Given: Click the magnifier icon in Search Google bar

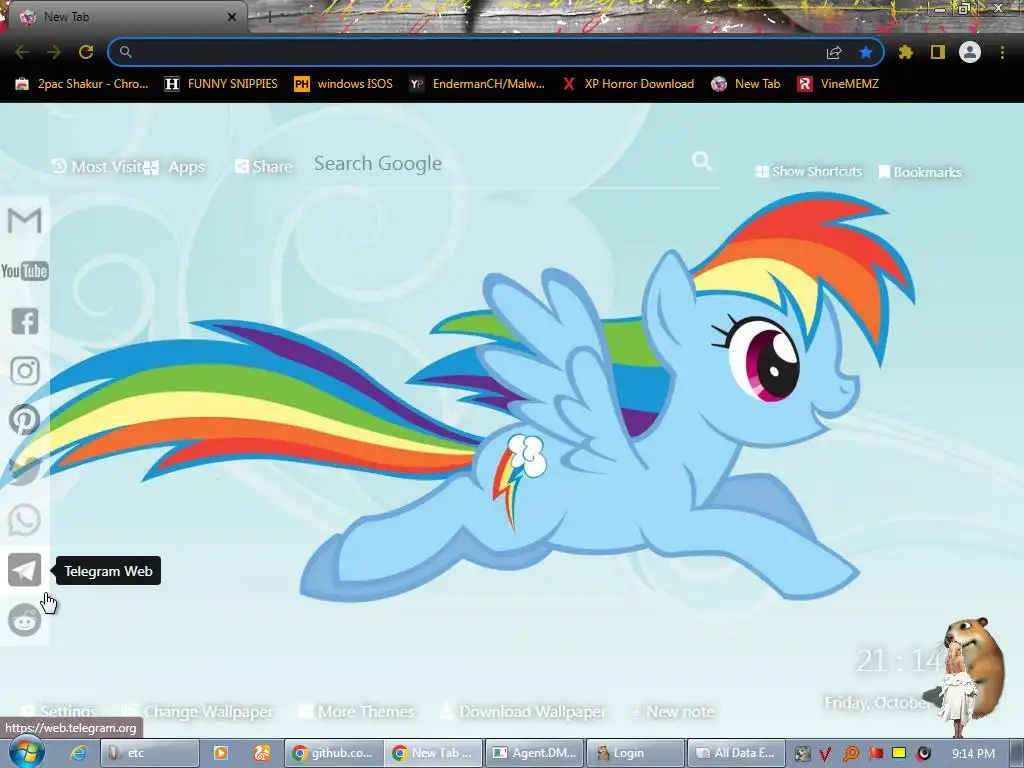Looking at the screenshot, I should (702, 161).
